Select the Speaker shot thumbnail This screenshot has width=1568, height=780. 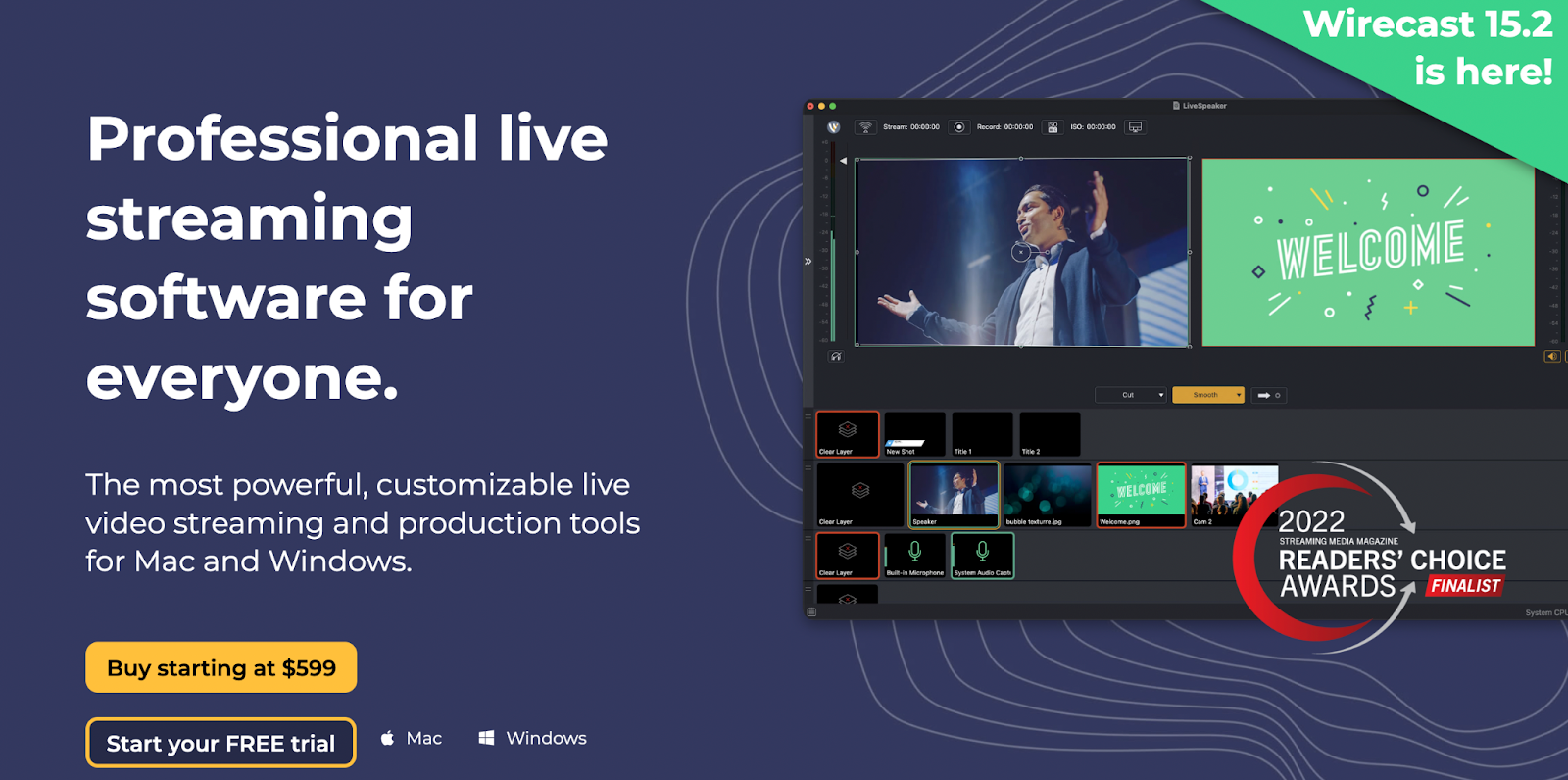tap(955, 495)
